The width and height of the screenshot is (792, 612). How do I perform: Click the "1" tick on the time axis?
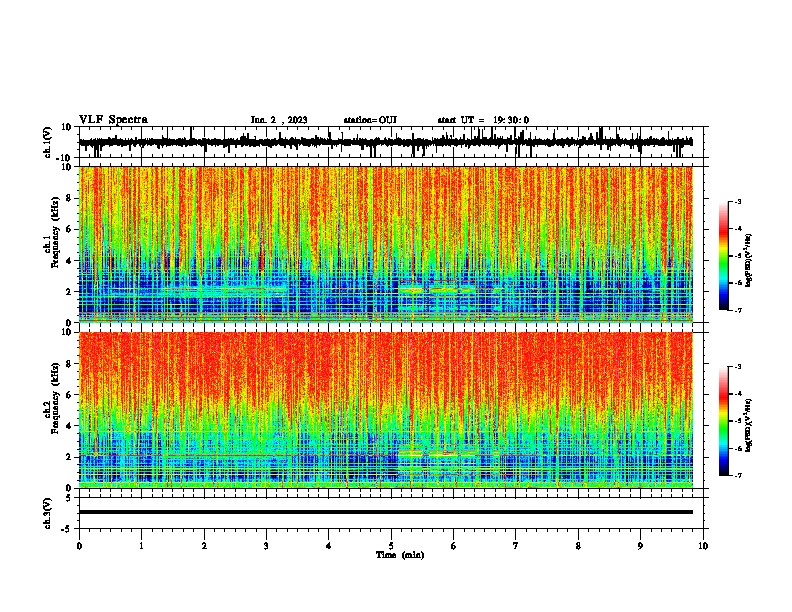coord(141,546)
